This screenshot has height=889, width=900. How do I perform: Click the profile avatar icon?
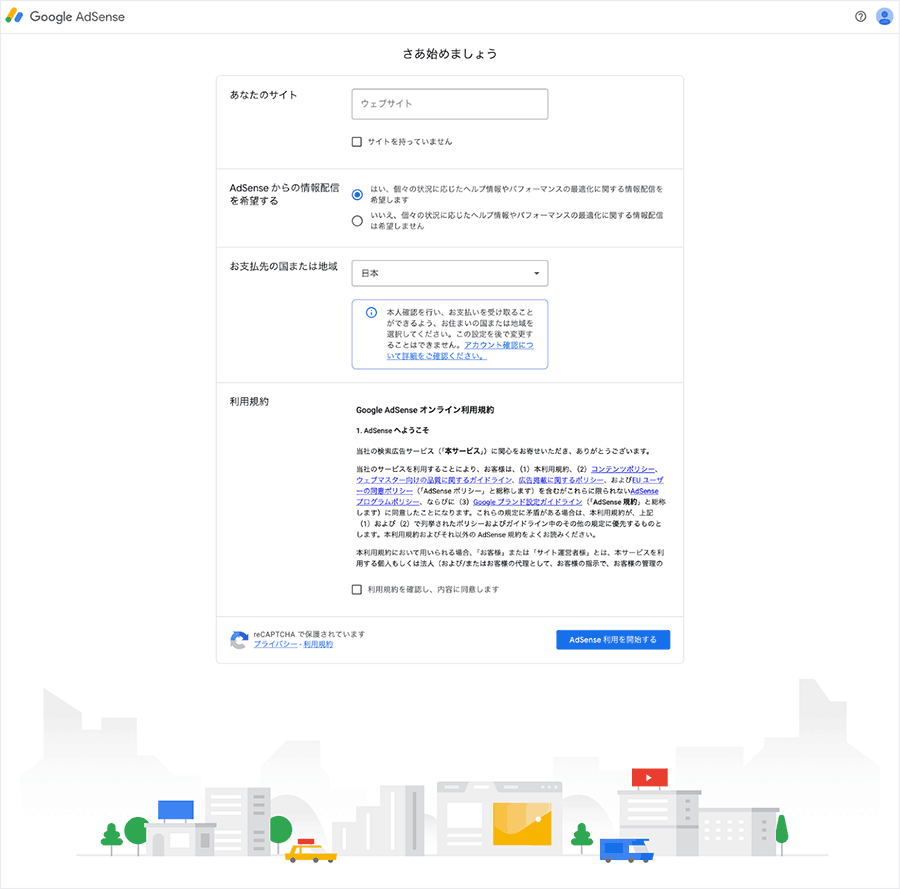[884, 16]
